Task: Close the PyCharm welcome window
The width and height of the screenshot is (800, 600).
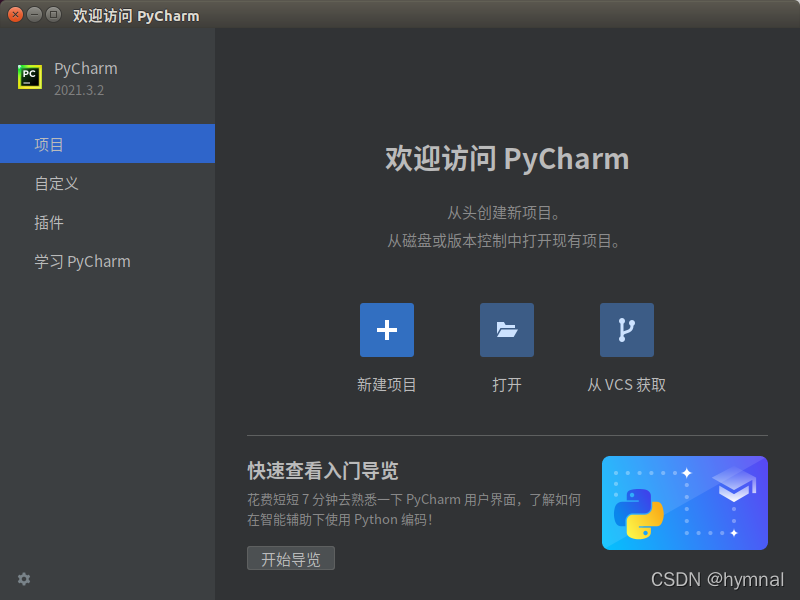Action: (x=15, y=14)
